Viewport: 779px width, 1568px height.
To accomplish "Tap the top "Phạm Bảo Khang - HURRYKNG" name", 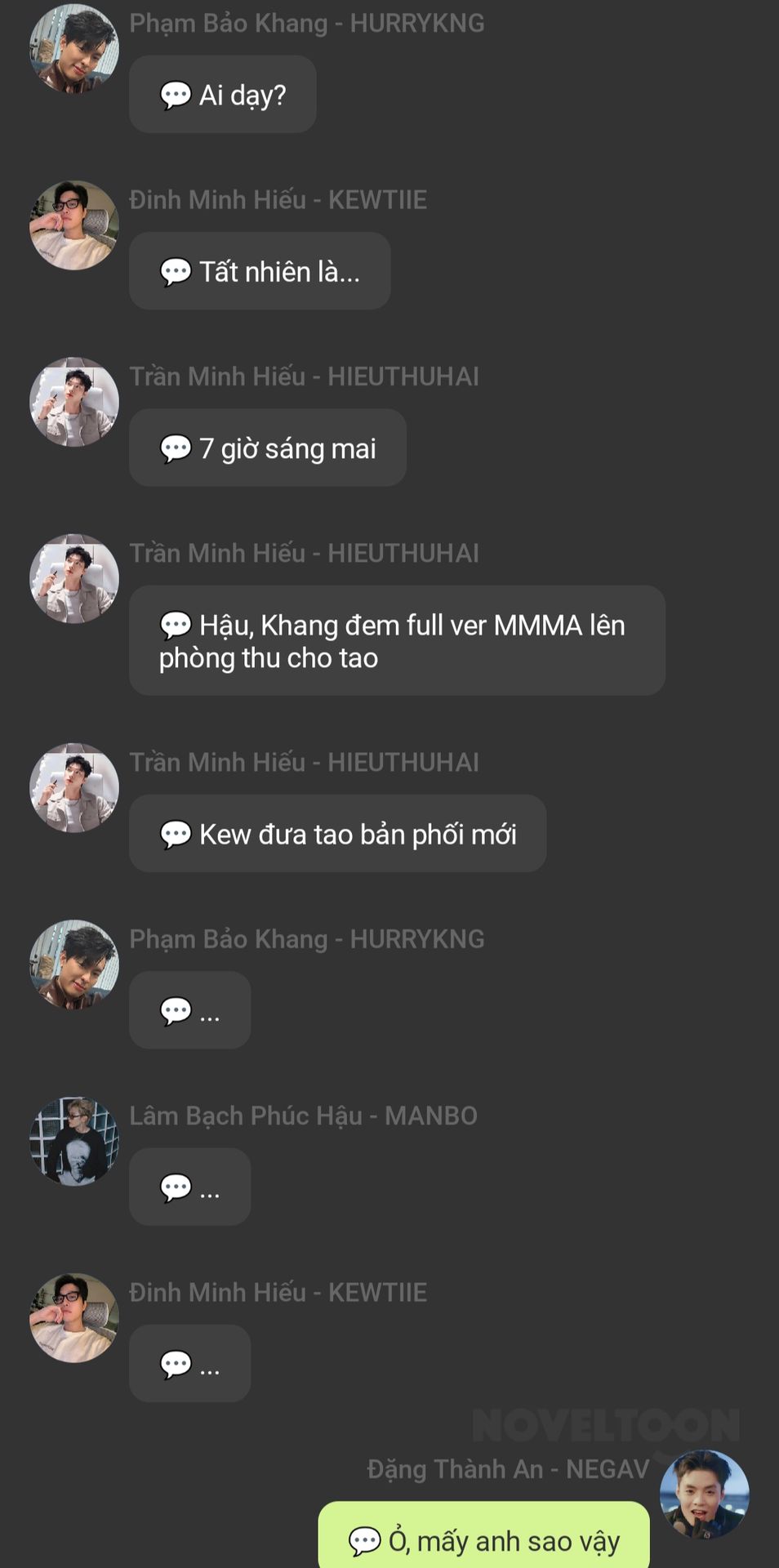I will [x=306, y=23].
